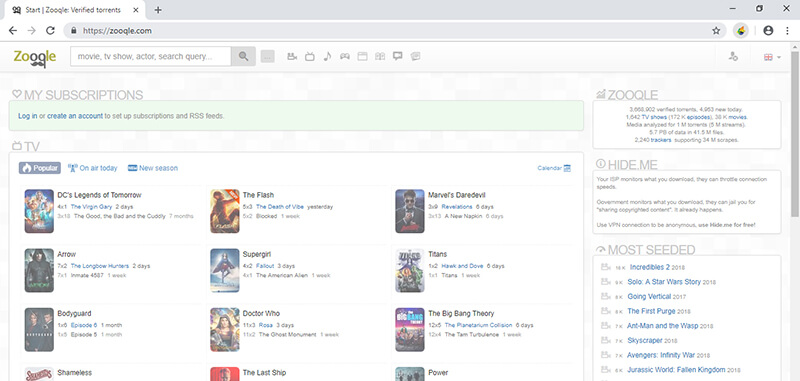The image size is (800, 381).
Task: Bookmark this page with the star
Action: 716,31
